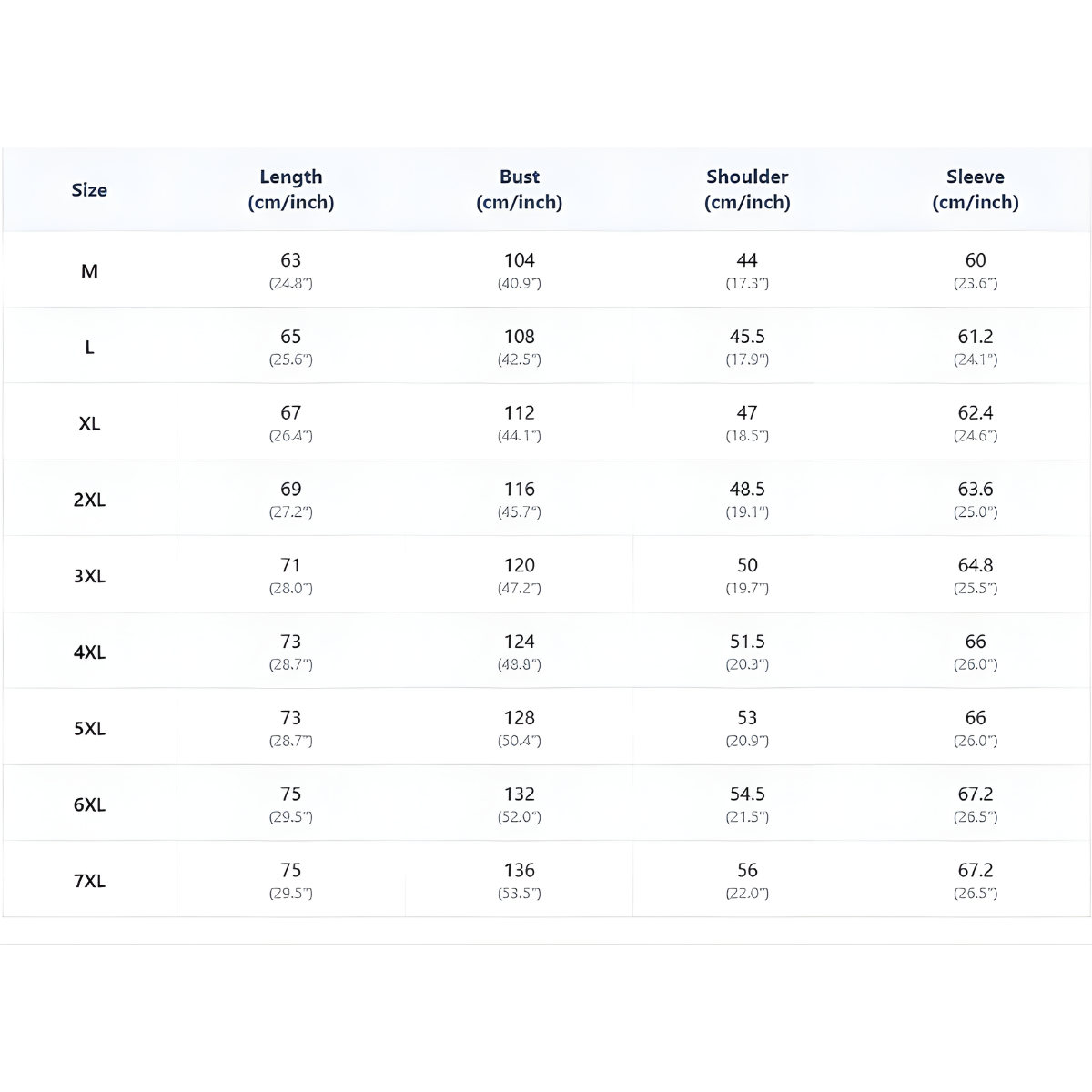Click the 69 length value for 2XL
1092x1092 pixels.
pyautogui.click(x=291, y=490)
